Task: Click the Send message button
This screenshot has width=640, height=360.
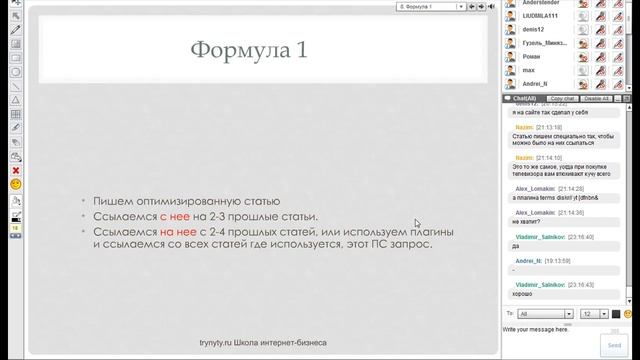Action: coord(614,345)
